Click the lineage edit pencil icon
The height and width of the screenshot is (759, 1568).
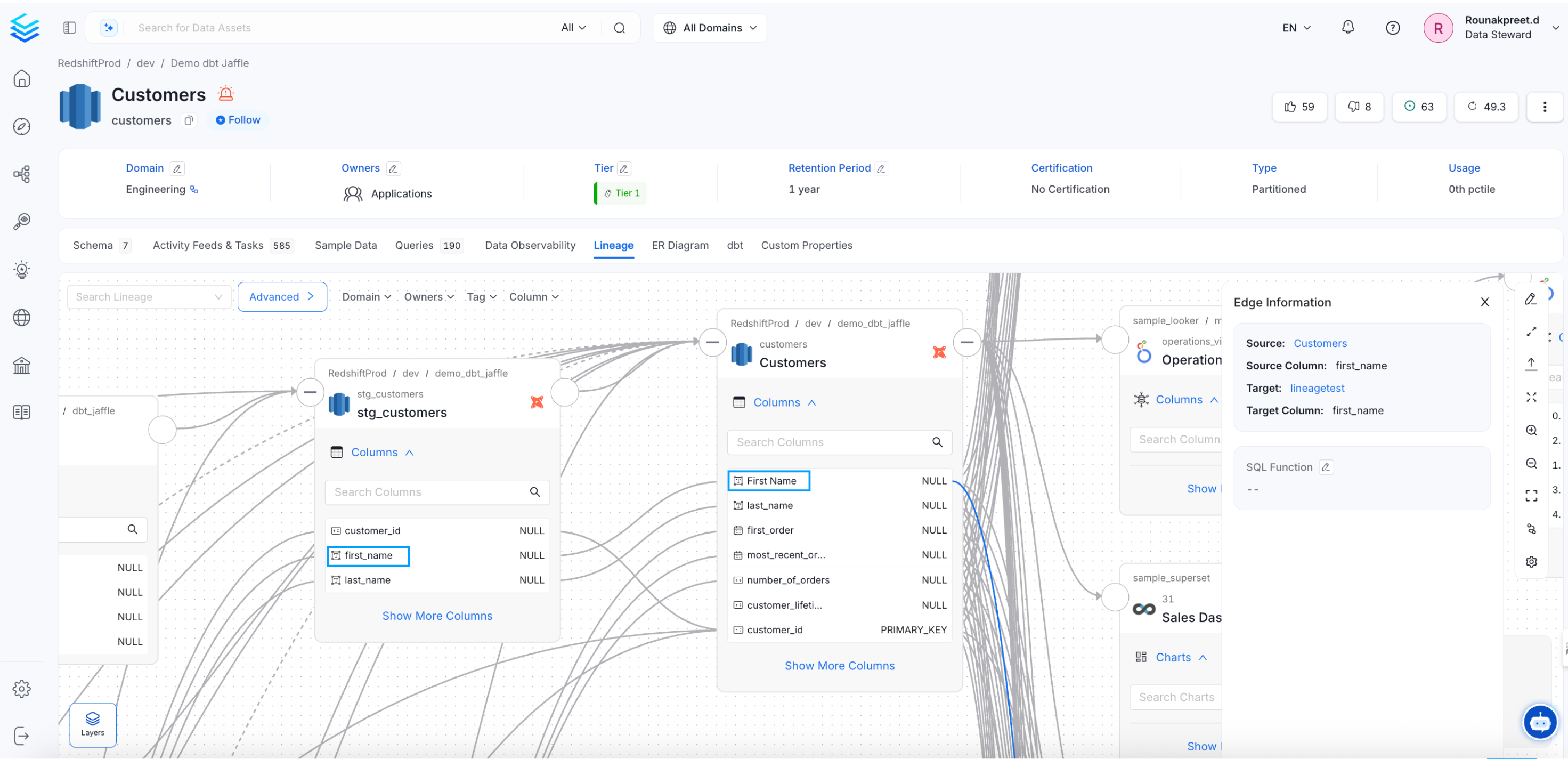pyautogui.click(x=1531, y=299)
